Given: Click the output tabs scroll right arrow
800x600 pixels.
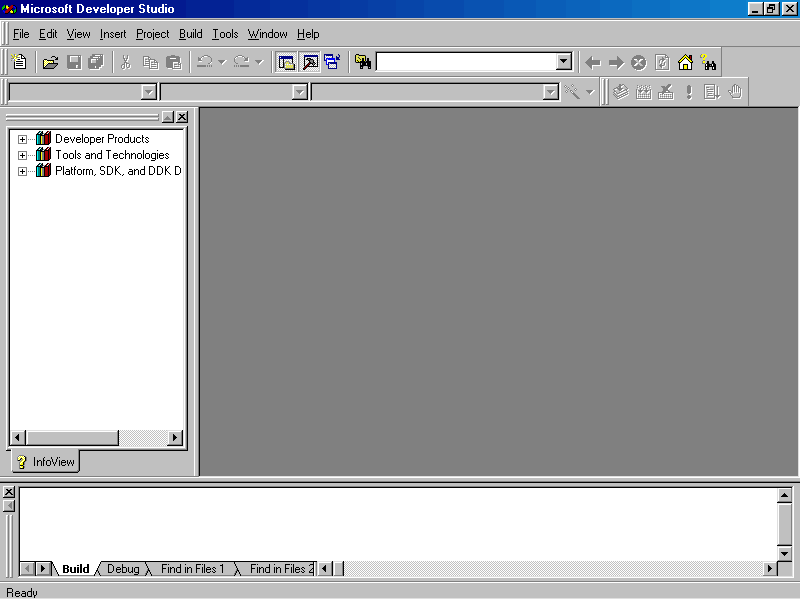Looking at the screenshot, I should pyautogui.click(x=43, y=568).
